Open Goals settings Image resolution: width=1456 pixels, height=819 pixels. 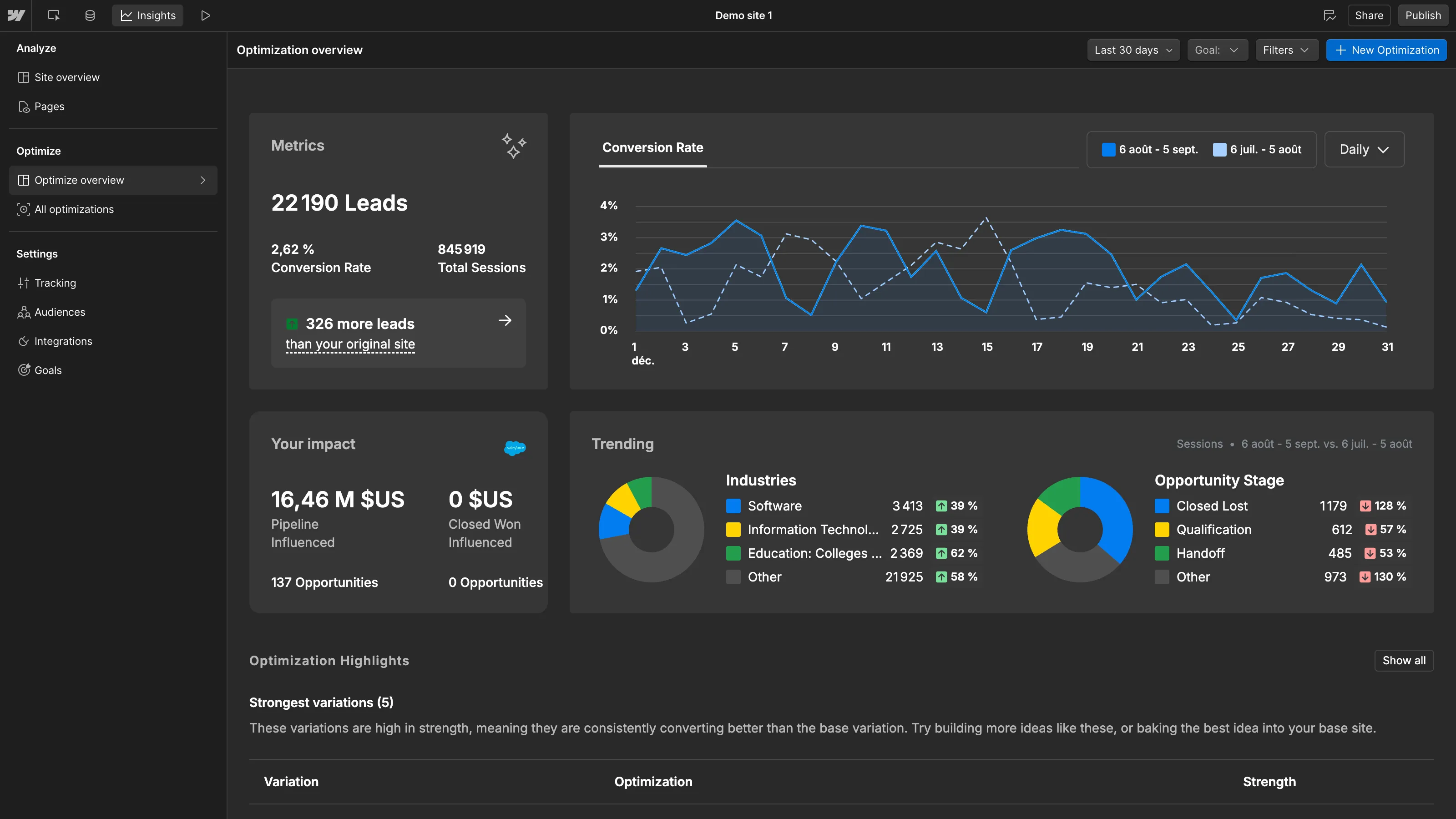click(x=113, y=370)
